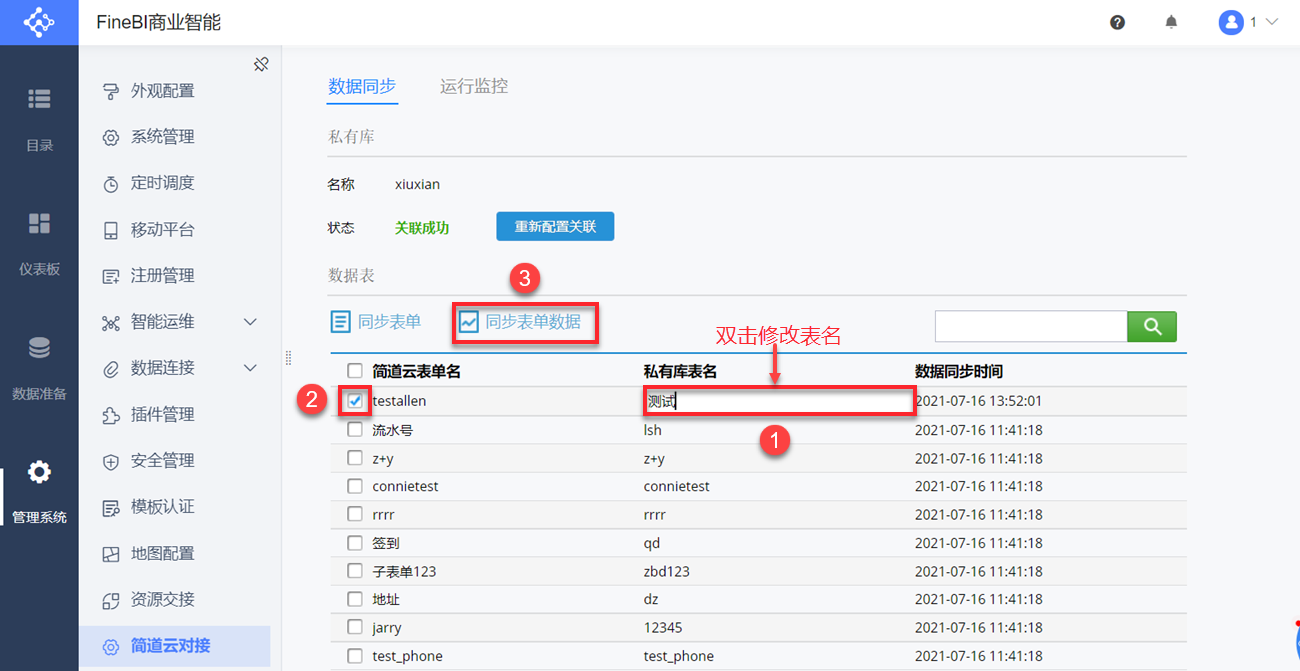Click the 12345 private table name cell
The height and width of the screenshot is (671, 1300).
[663, 627]
